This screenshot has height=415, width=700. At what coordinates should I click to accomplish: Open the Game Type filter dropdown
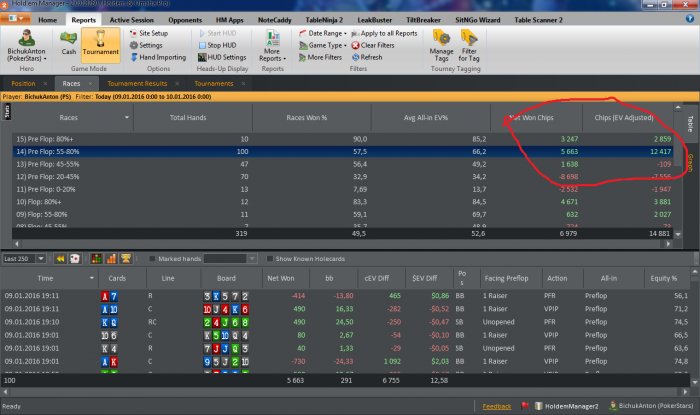point(322,45)
